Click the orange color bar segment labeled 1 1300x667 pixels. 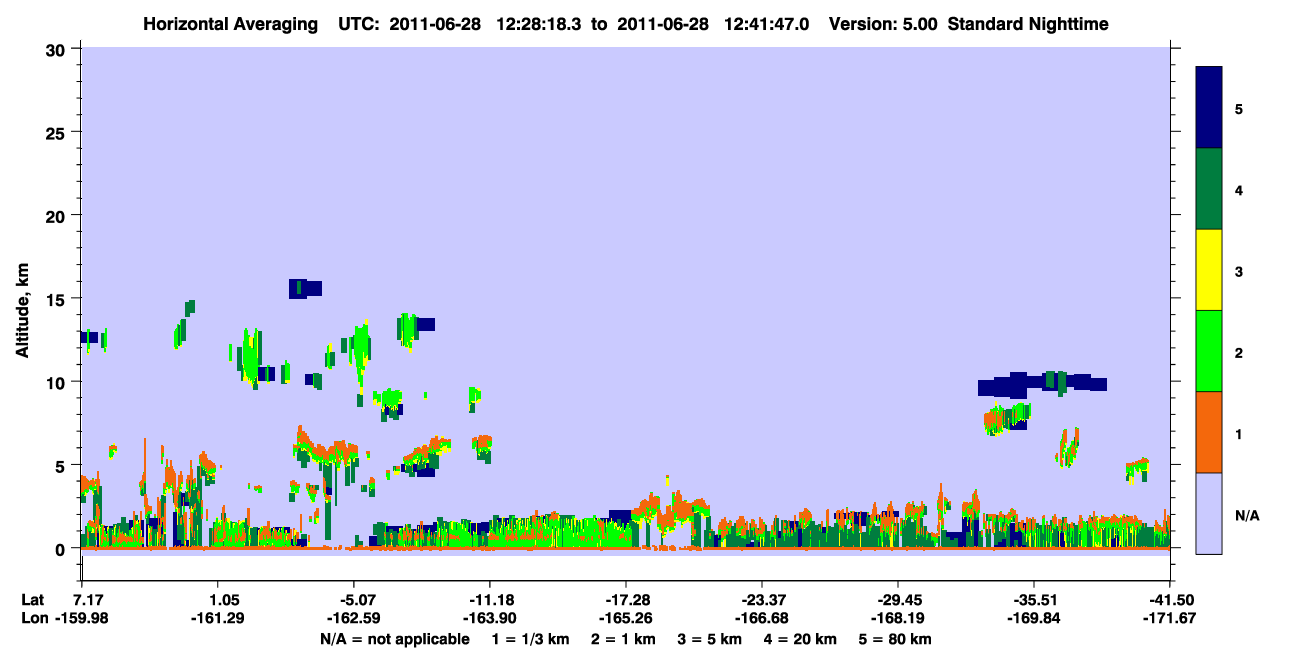point(1209,432)
